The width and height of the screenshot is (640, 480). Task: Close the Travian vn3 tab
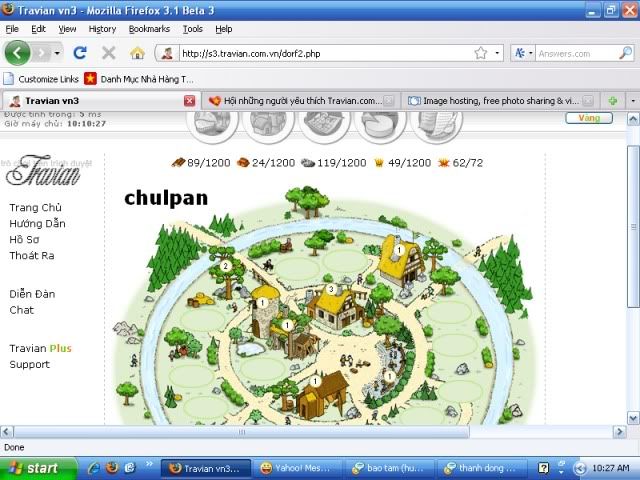pos(189,101)
